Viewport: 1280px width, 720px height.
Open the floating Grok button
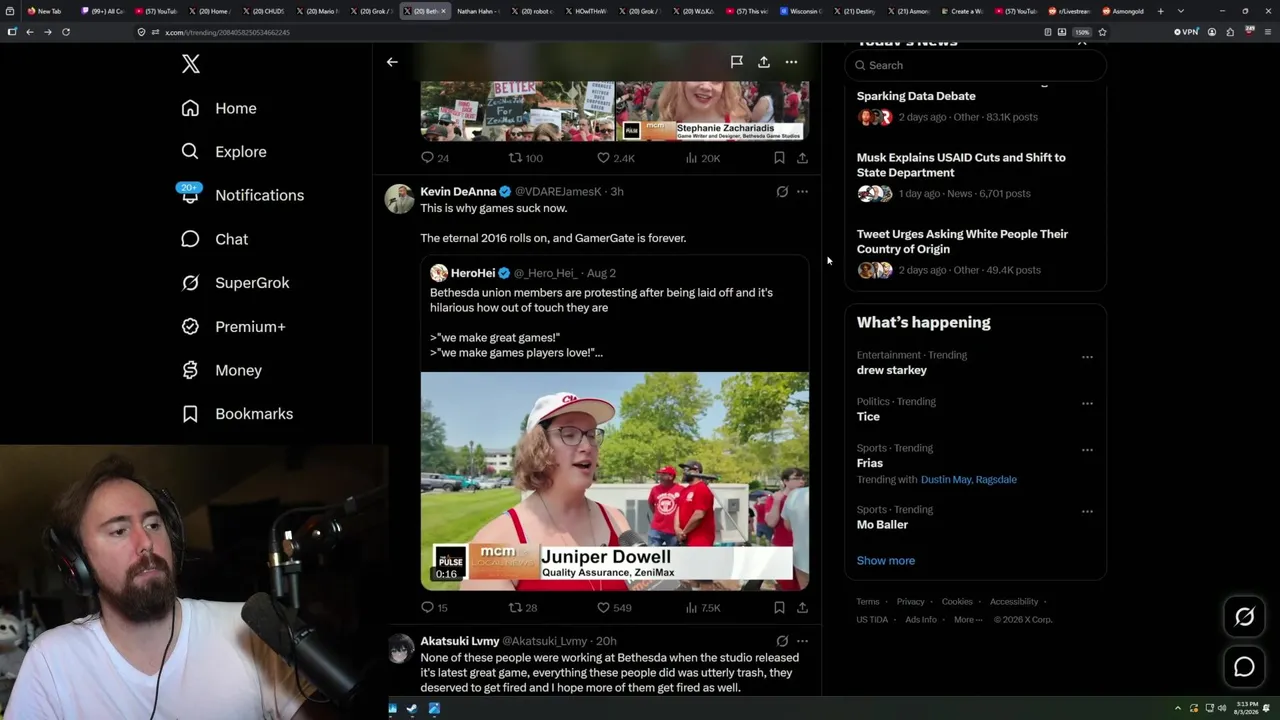pos(1244,617)
